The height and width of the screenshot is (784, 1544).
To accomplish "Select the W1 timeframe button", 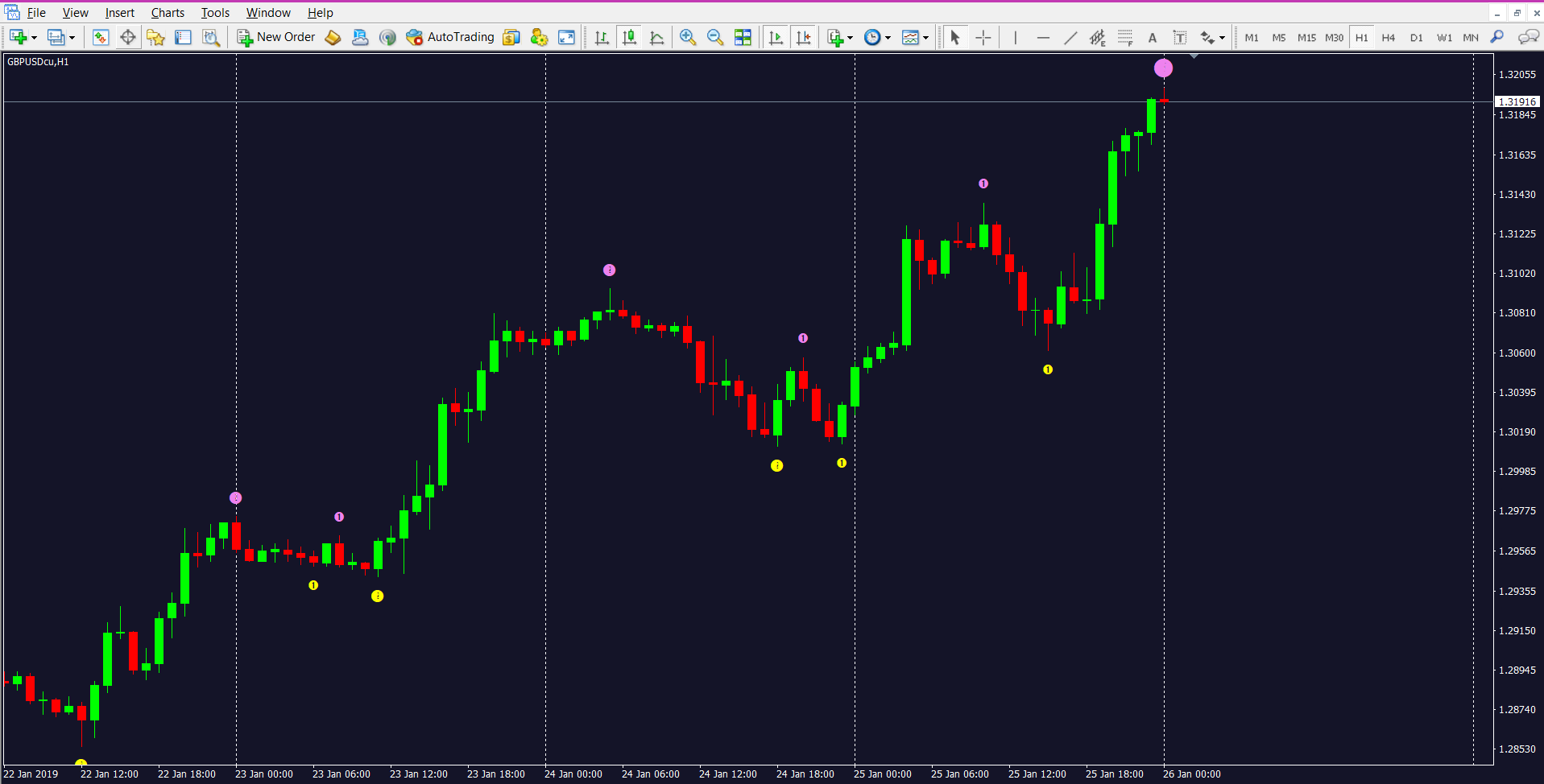I will coord(1444,38).
